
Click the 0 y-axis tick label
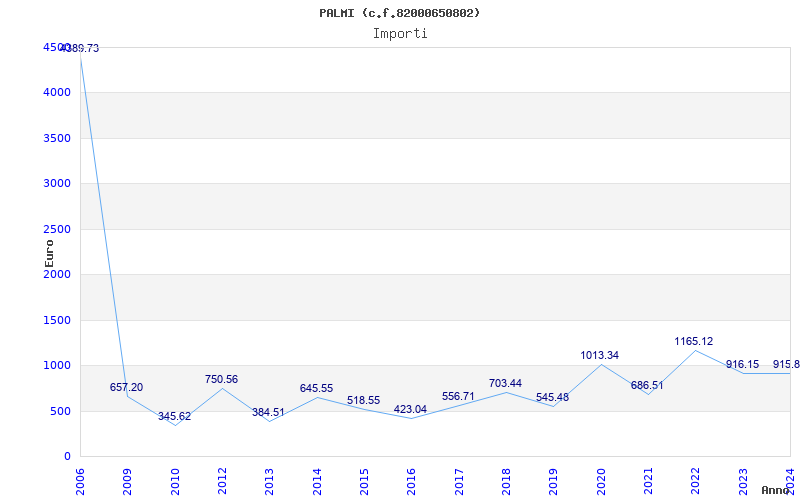[x=67, y=457]
